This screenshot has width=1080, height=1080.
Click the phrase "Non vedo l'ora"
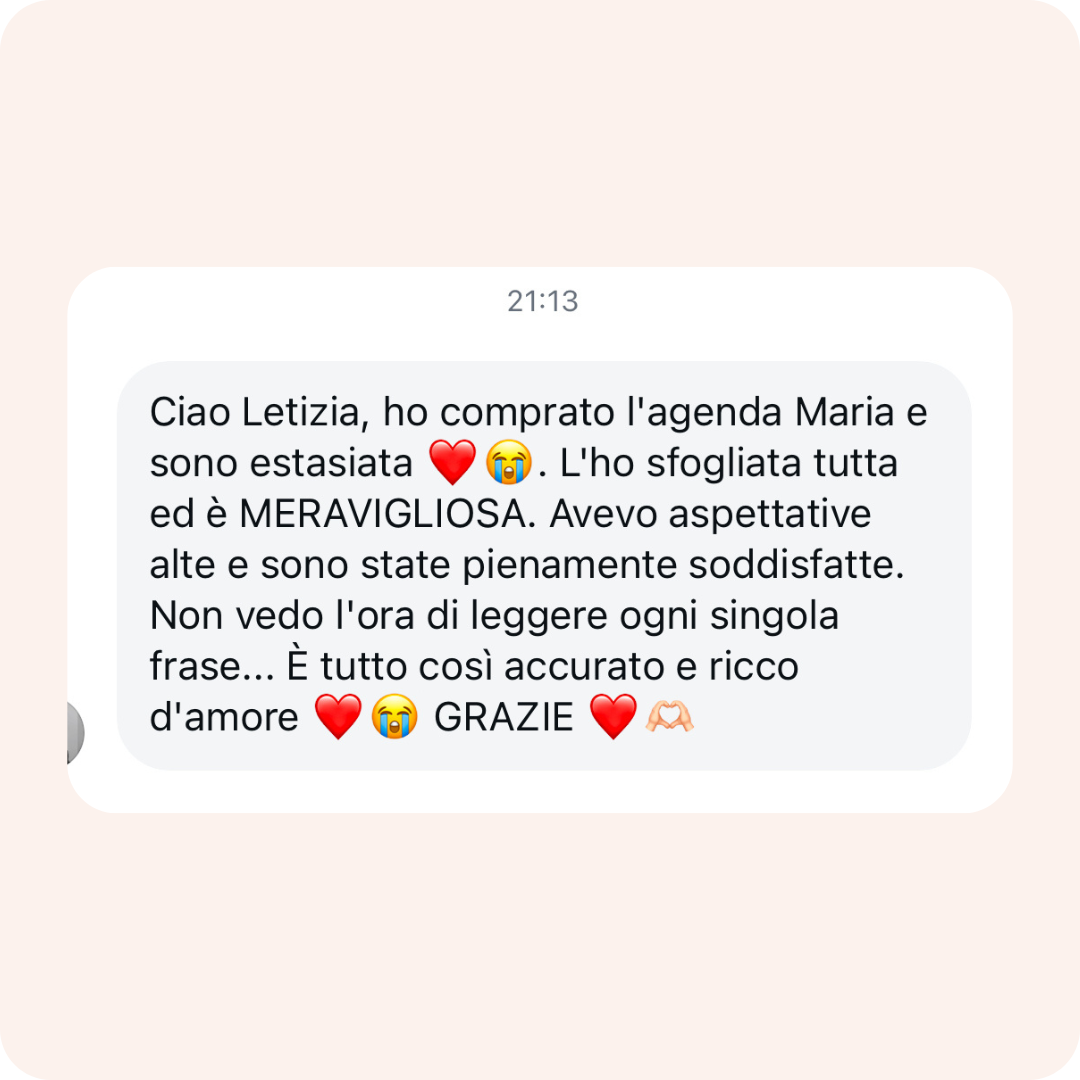click(282, 615)
